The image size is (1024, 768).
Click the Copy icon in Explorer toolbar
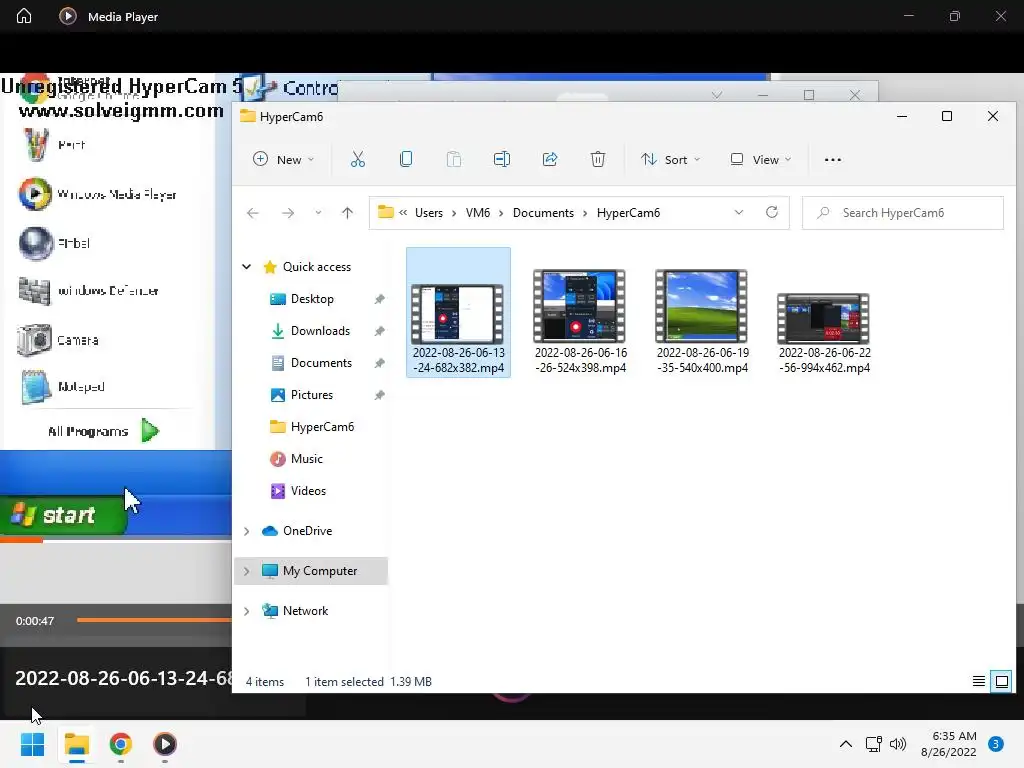(406, 159)
